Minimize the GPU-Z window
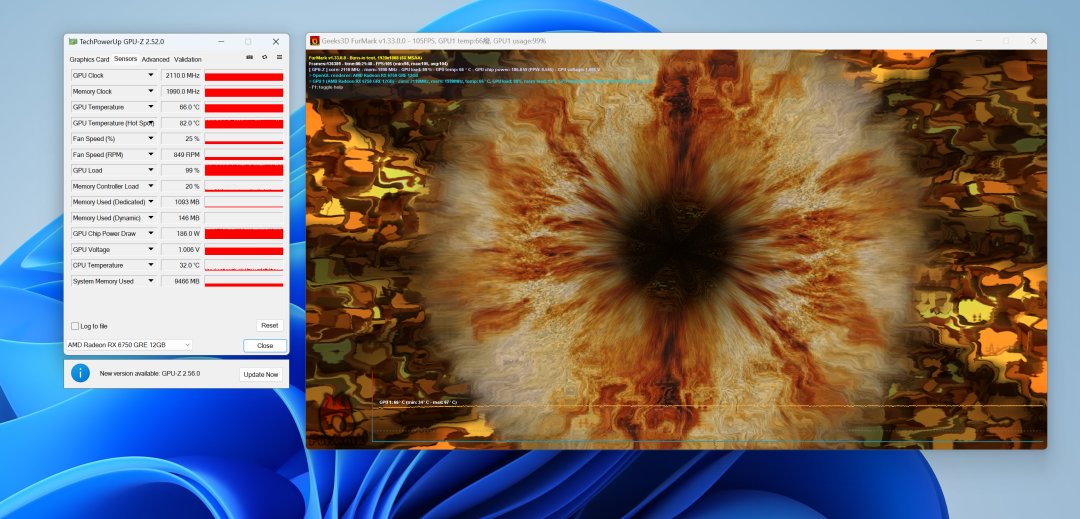The width and height of the screenshot is (1080, 519). [220, 41]
